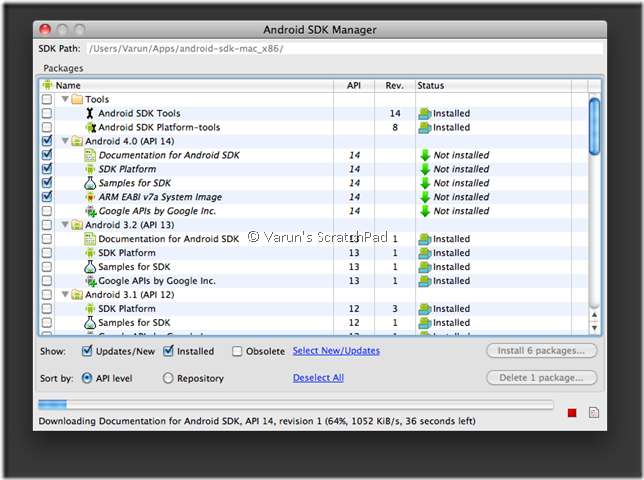
Task: Click the Android SDK Platform-tools icon
Action: (x=90, y=127)
